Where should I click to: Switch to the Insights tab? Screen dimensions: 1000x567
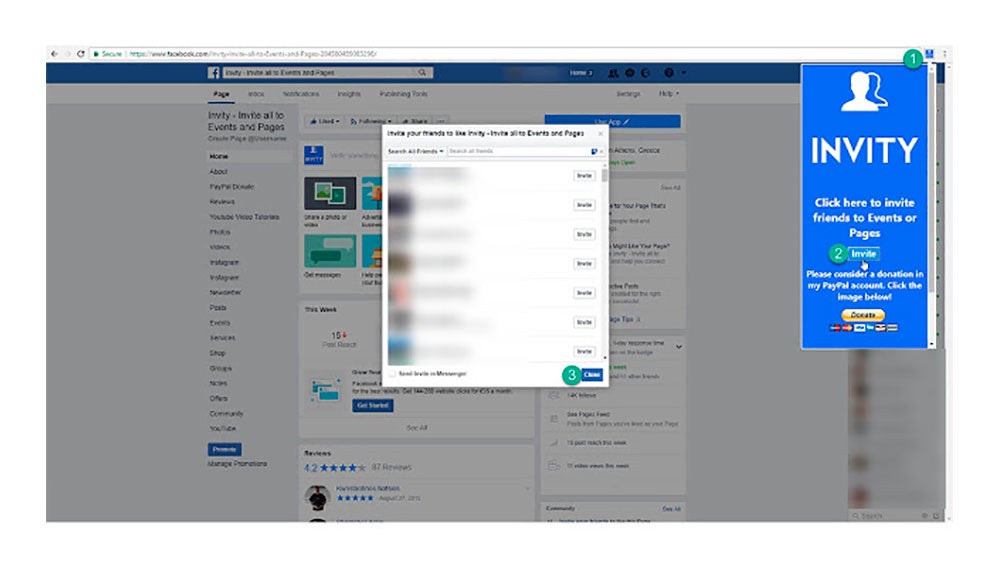tap(349, 94)
